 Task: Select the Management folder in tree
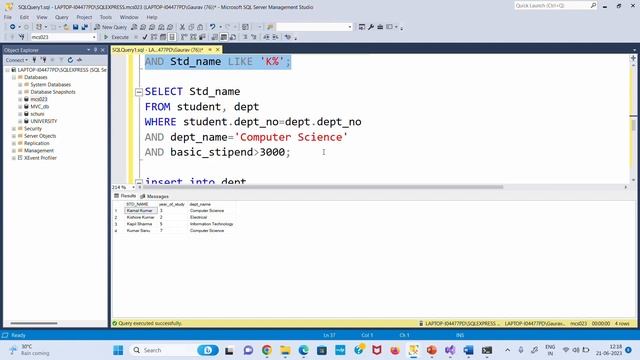tap(39, 151)
